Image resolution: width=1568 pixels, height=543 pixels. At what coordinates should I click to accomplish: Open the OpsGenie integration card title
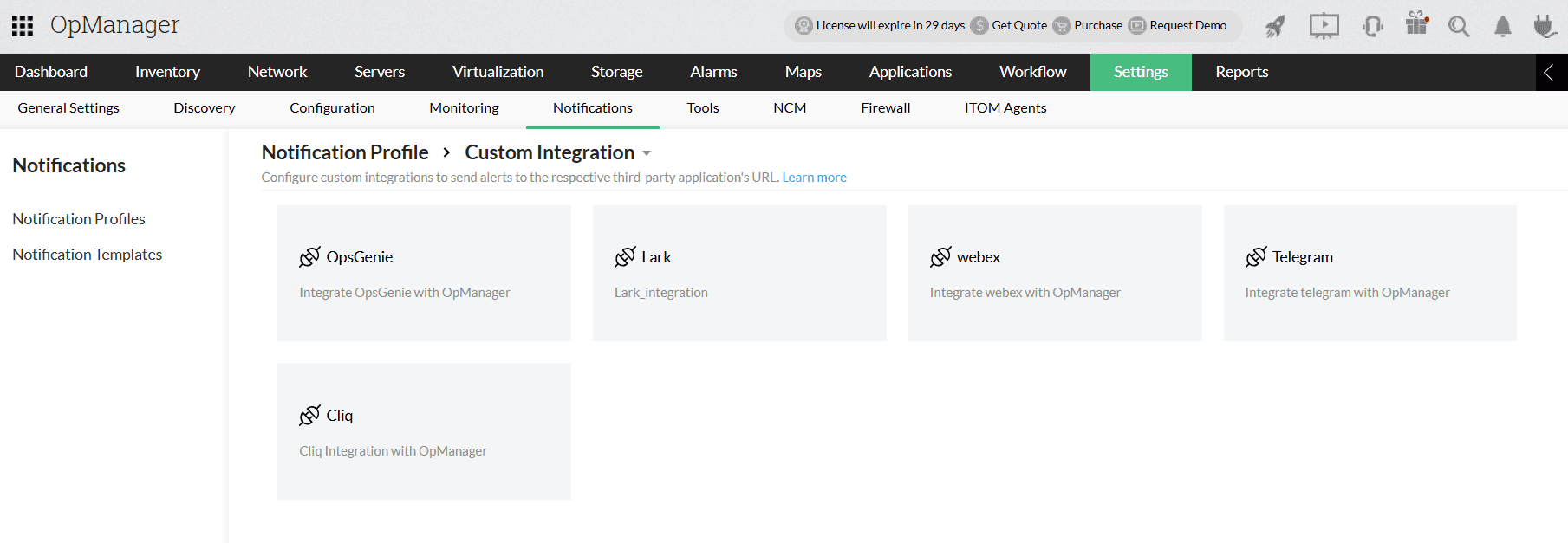pyautogui.click(x=360, y=257)
